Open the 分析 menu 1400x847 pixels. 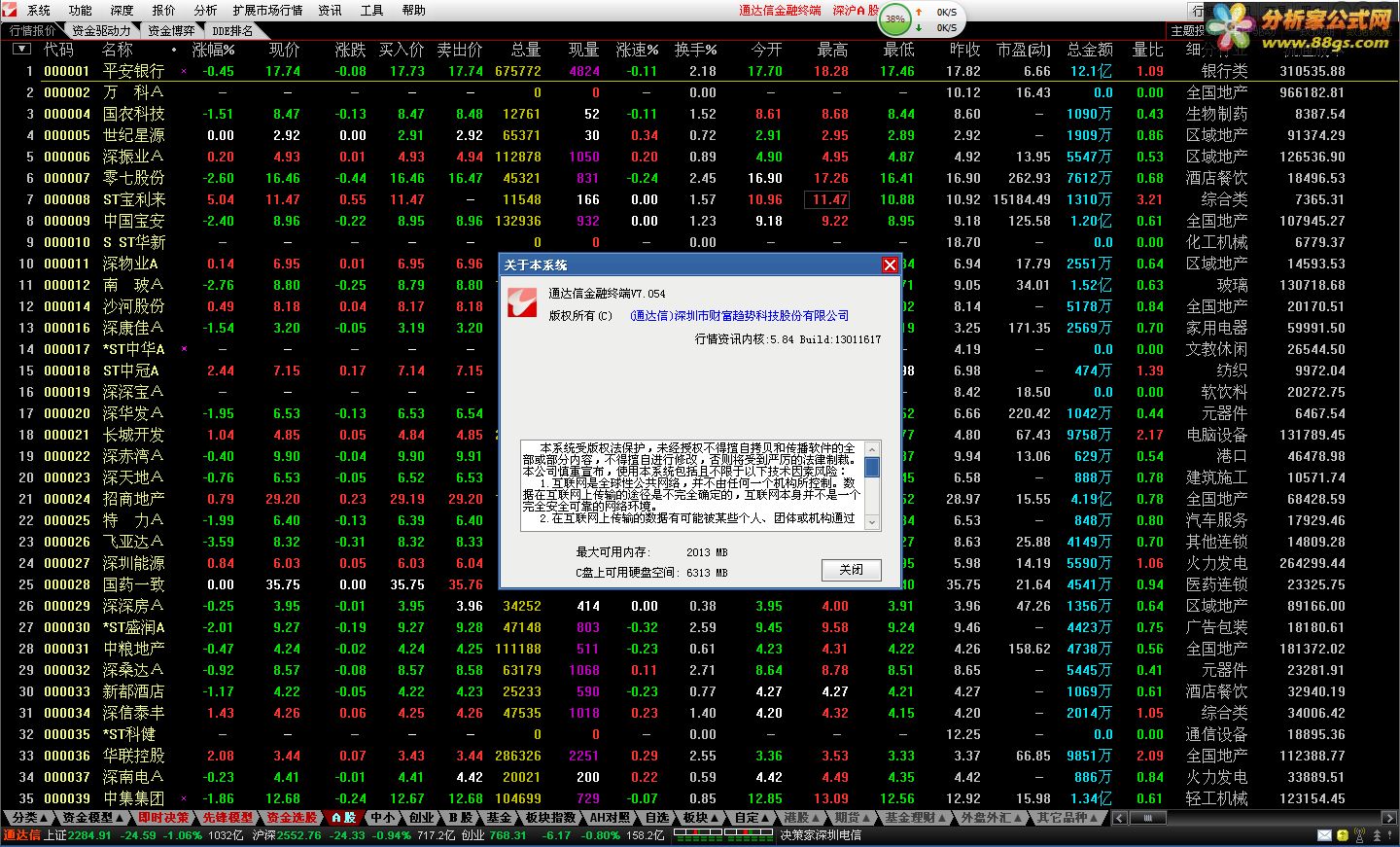point(206,10)
